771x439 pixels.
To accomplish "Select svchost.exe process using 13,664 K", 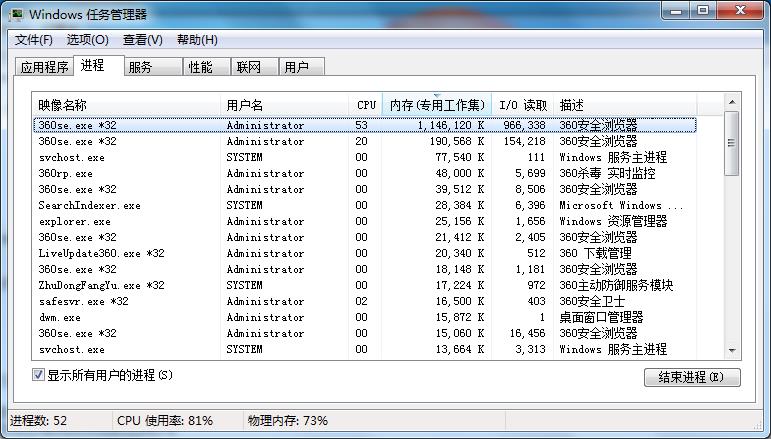I will click(365, 350).
